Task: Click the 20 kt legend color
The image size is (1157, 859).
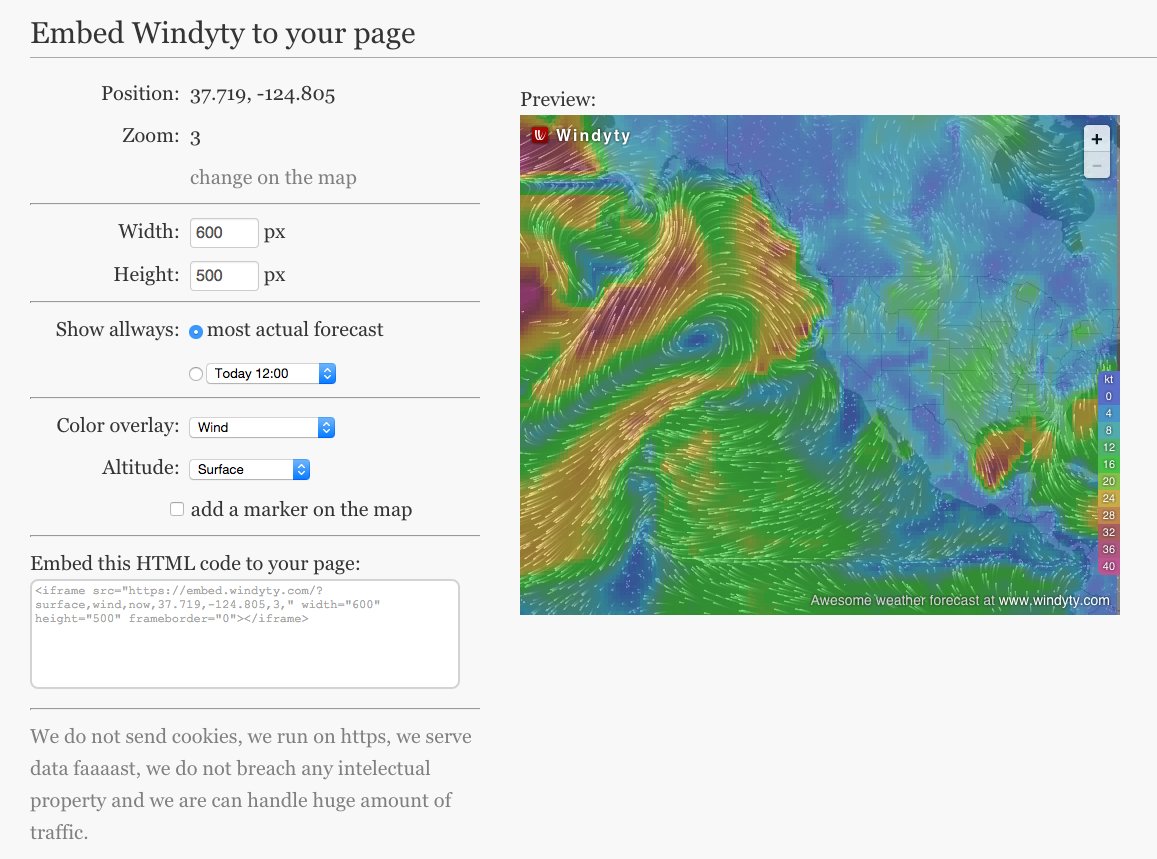Action: pos(1108,481)
